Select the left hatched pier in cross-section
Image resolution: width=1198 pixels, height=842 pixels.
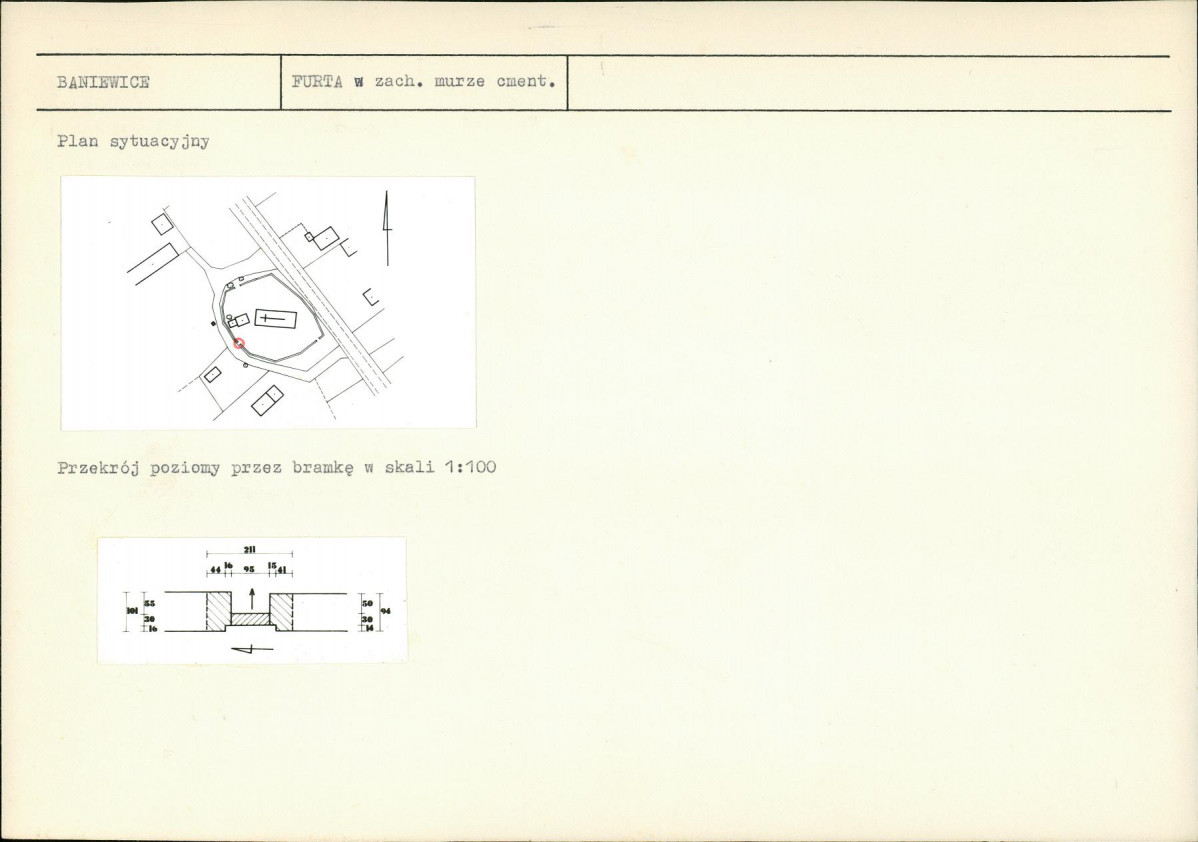click(219, 611)
